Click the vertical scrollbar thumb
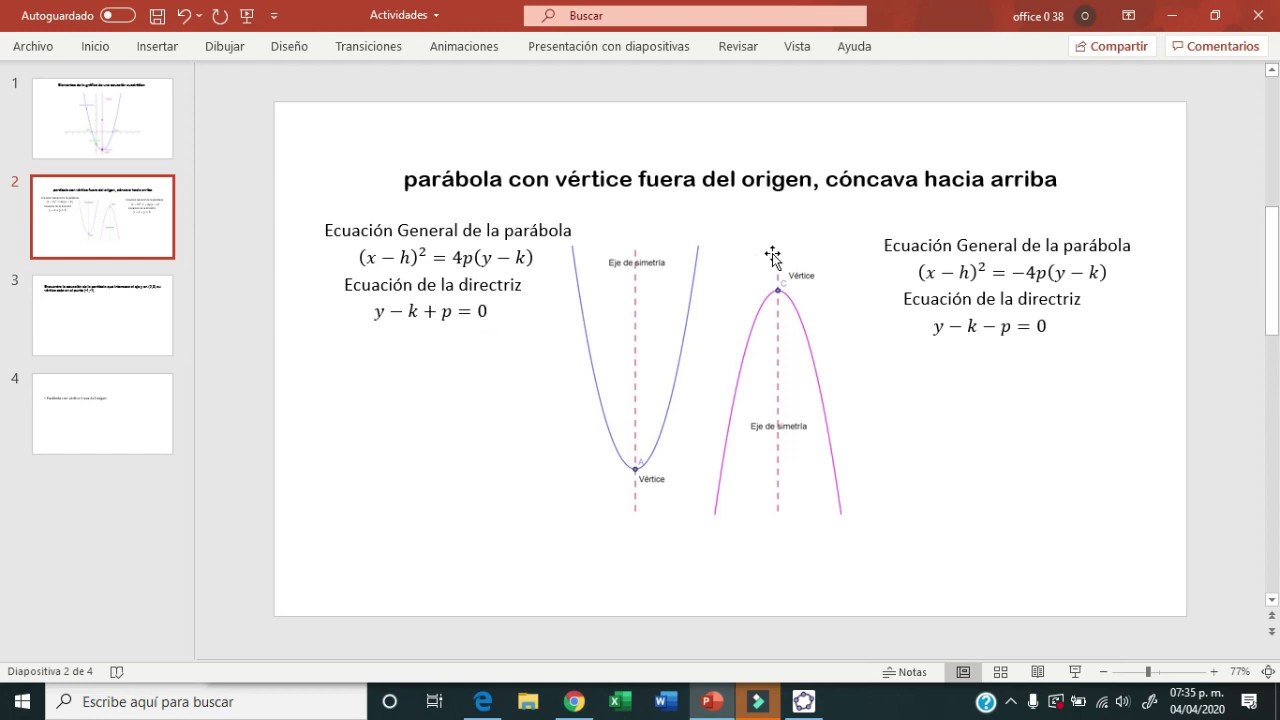The height and width of the screenshot is (720, 1280). click(1272, 270)
